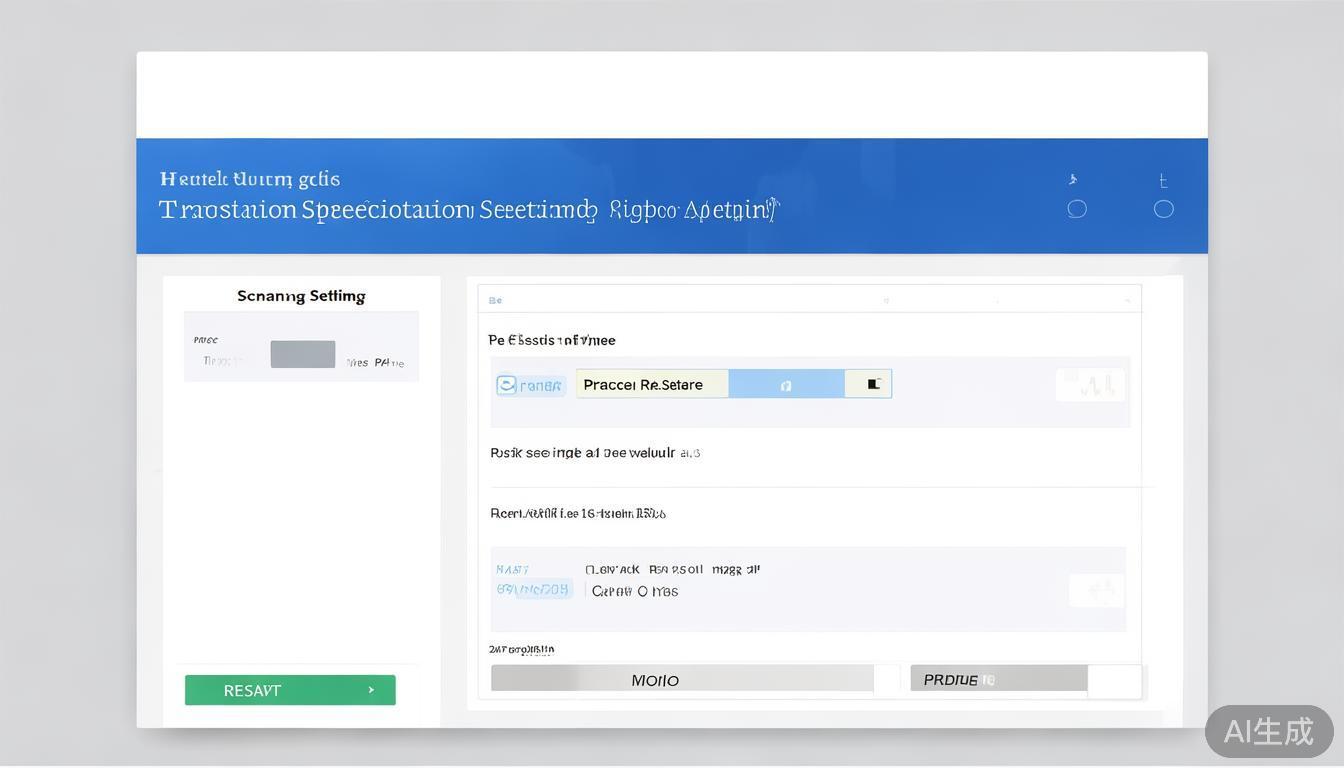Click the rightmost circle icon in blue header
This screenshot has height=768, width=1344.
click(1163, 209)
